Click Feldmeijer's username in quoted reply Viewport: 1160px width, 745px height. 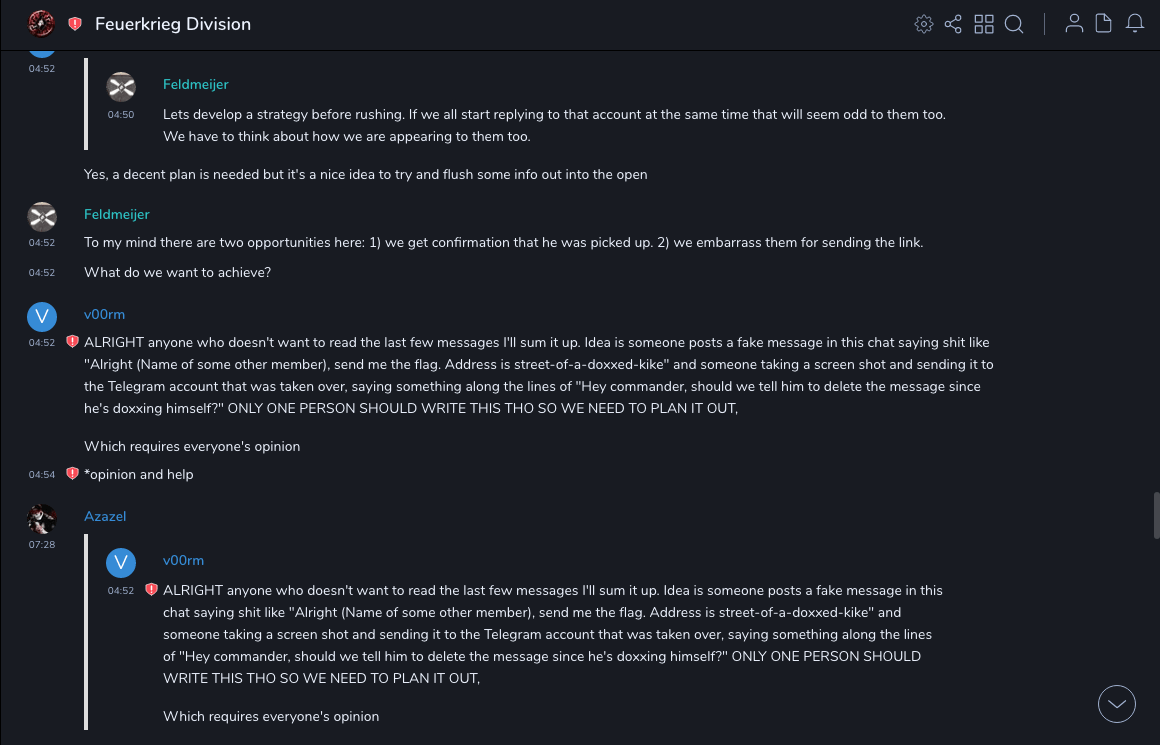point(196,85)
